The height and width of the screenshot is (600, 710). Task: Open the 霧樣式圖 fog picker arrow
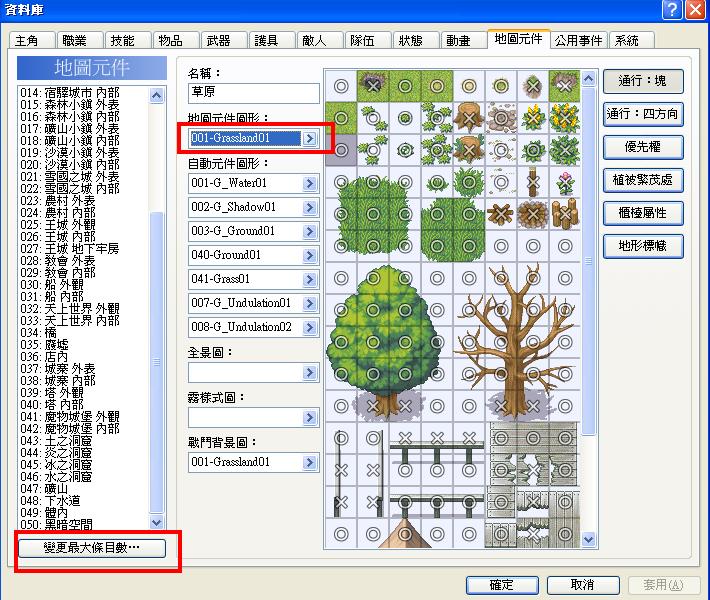[310, 417]
